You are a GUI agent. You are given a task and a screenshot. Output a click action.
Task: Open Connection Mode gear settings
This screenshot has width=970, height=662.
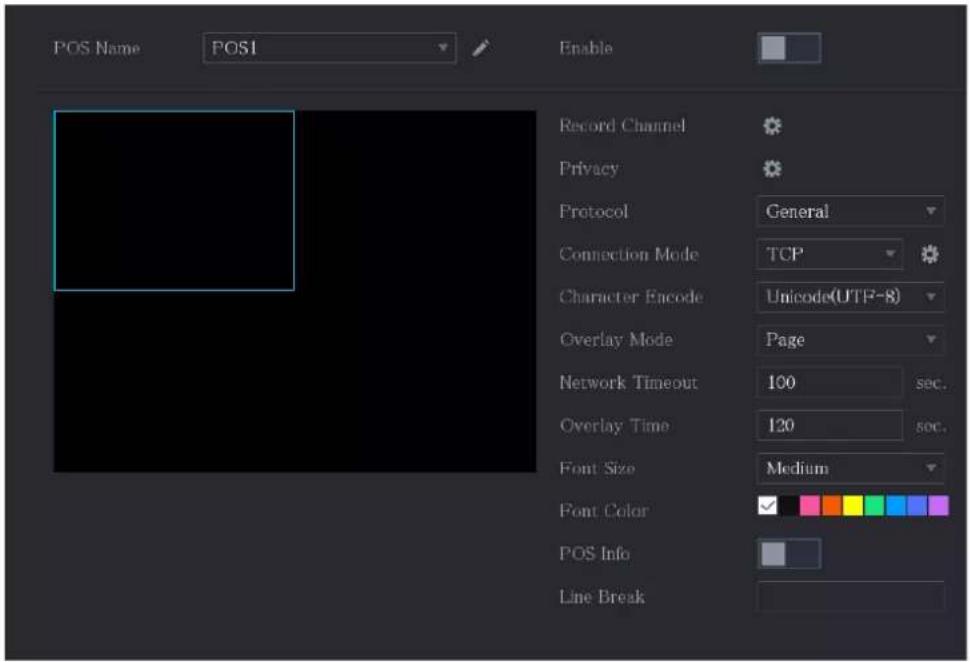point(929,254)
